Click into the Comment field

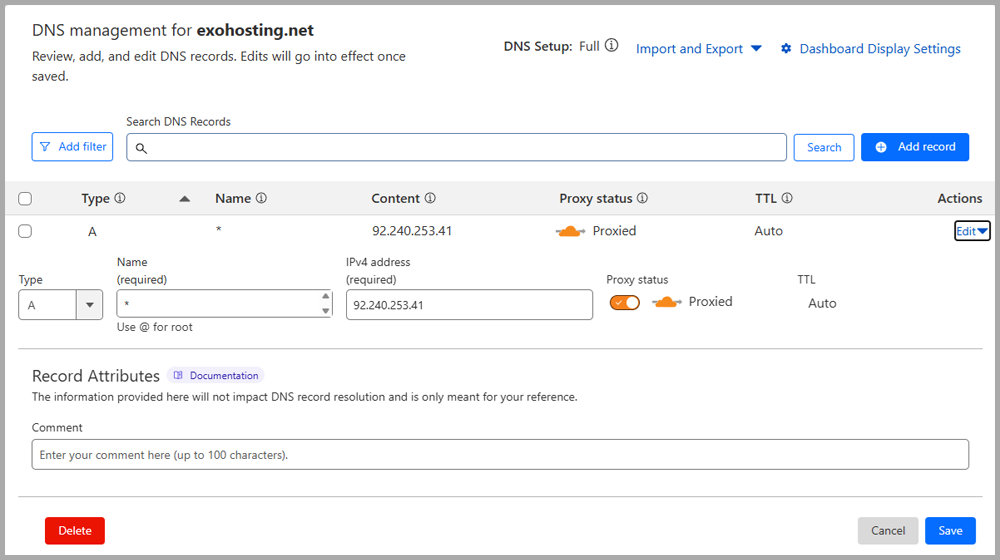click(500, 455)
